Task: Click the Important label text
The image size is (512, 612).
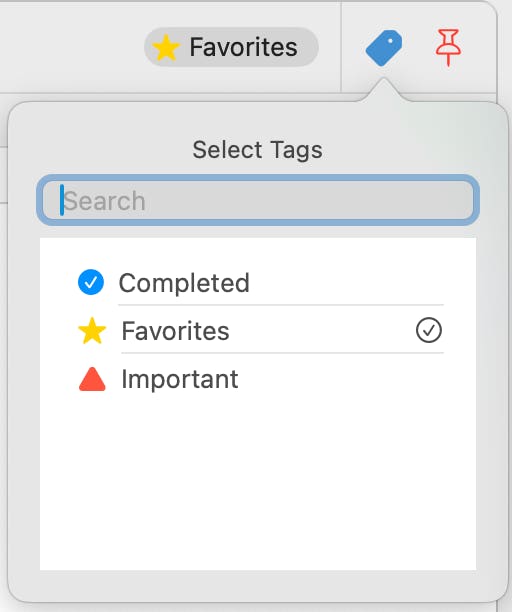Action: (180, 379)
